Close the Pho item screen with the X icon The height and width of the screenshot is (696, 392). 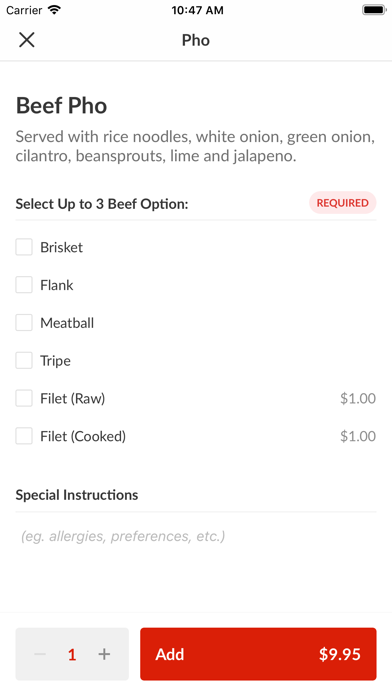(27, 40)
